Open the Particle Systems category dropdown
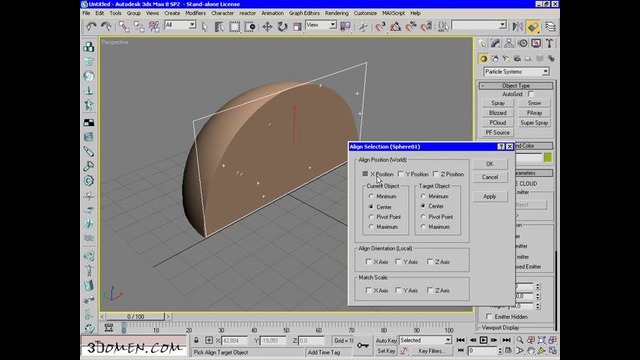This screenshot has height=360, width=640. 516,72
